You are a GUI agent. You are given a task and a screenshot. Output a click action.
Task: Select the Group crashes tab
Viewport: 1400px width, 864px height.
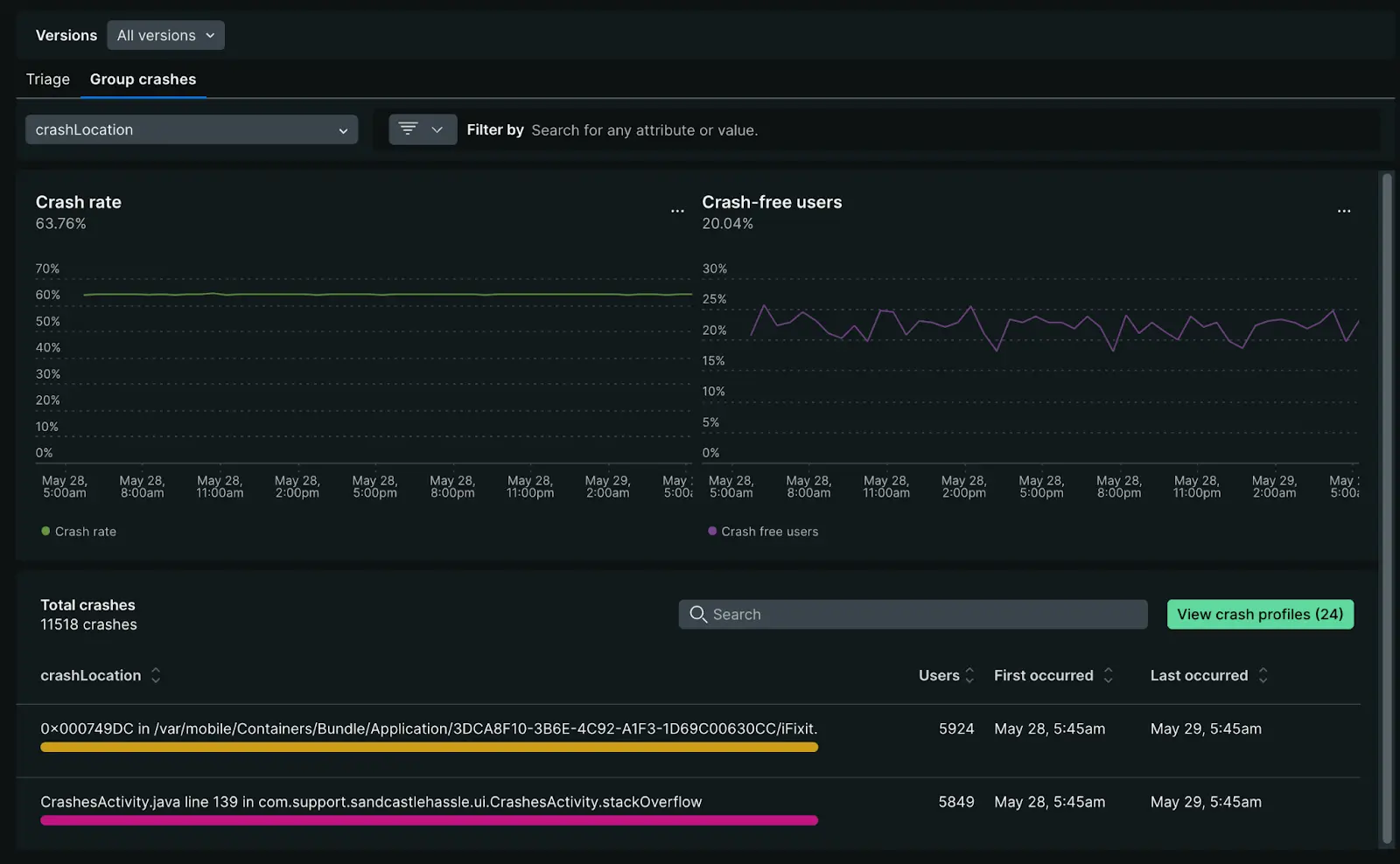click(143, 80)
